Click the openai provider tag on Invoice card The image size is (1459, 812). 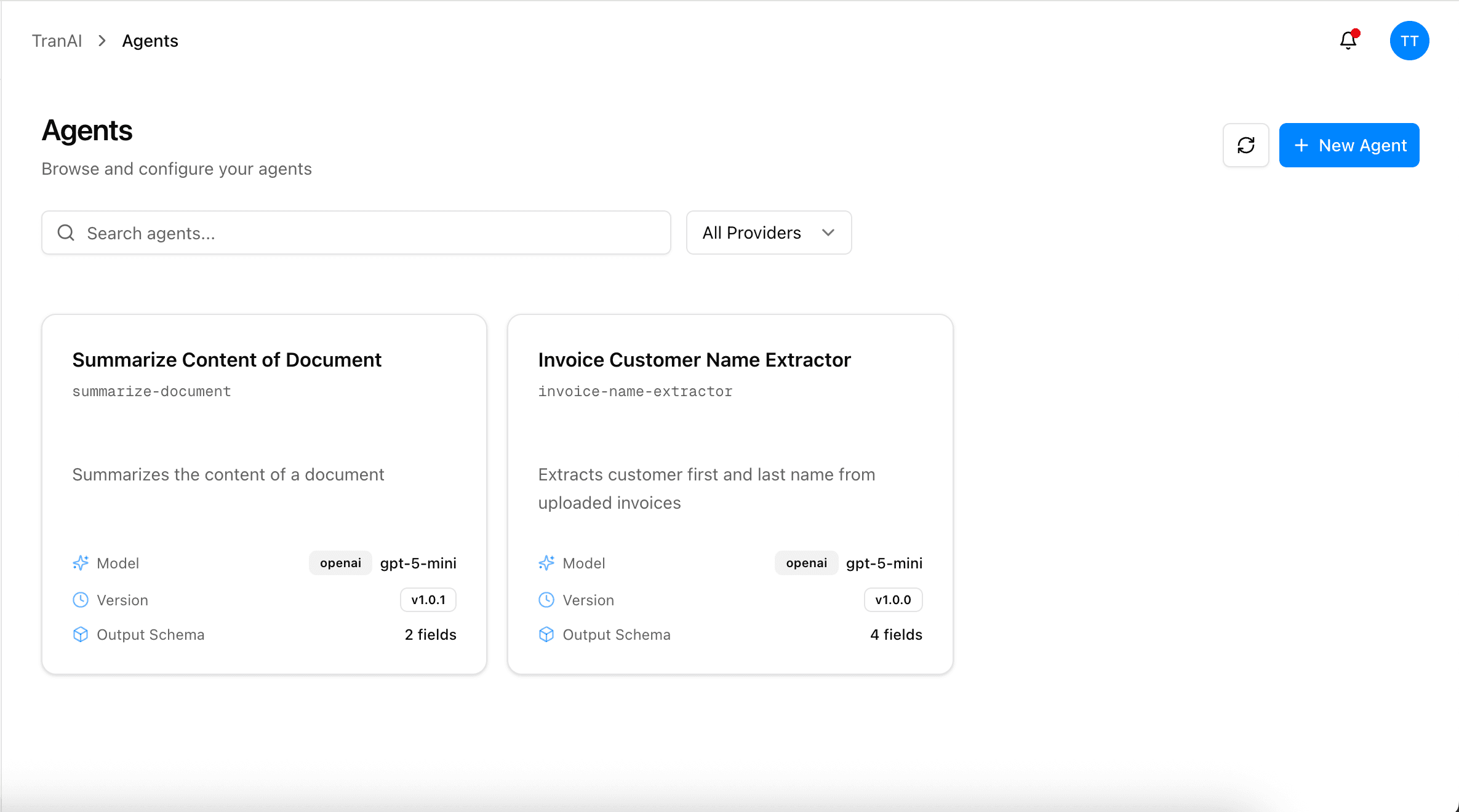click(806, 563)
